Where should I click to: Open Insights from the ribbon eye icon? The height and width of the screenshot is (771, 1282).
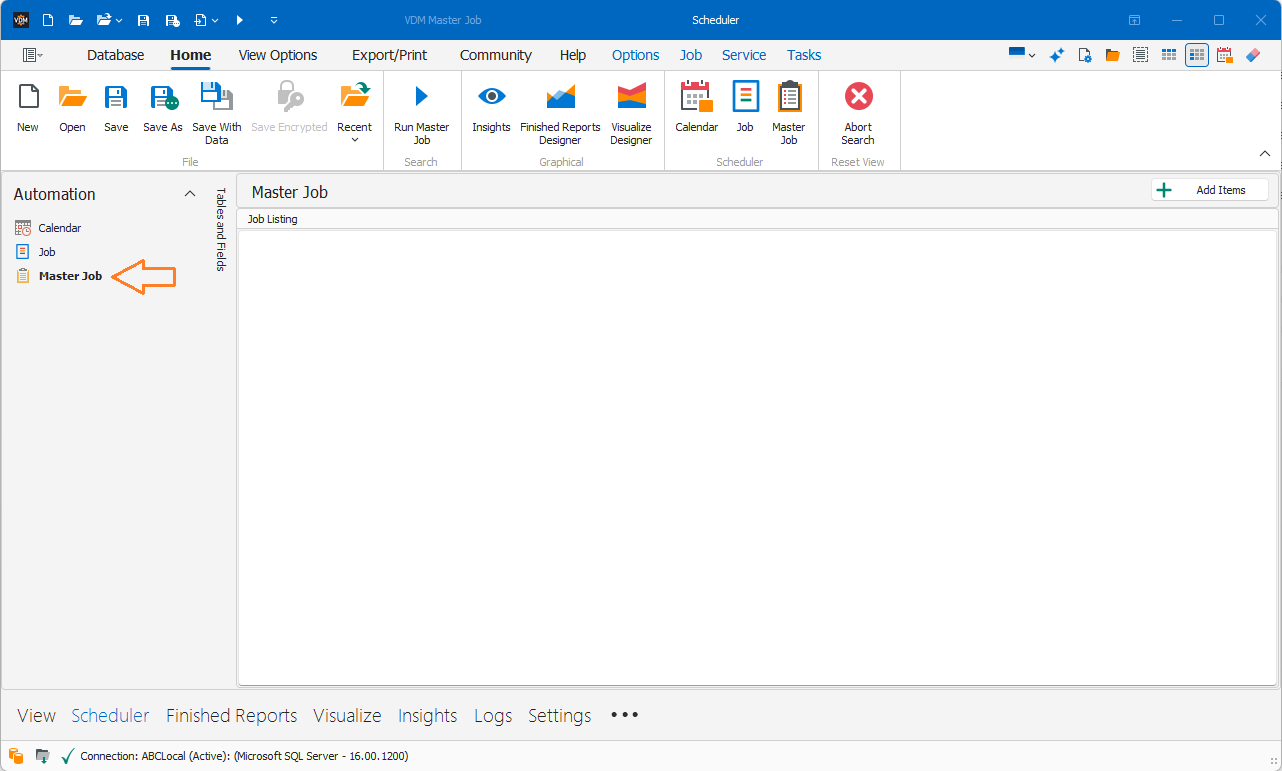pos(491,97)
